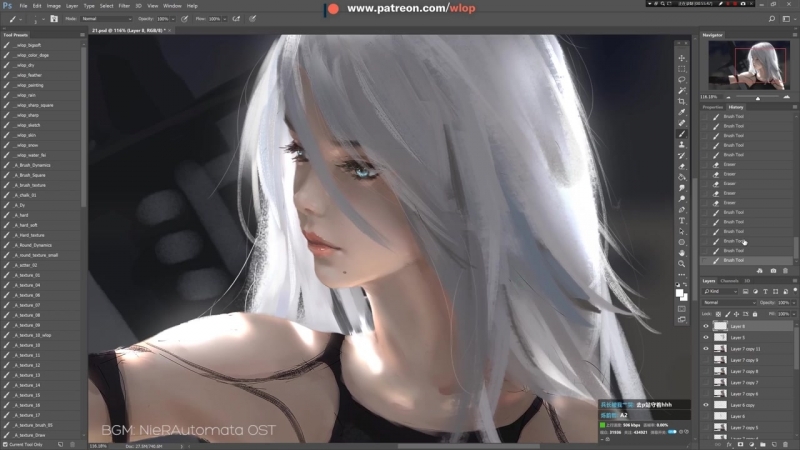Select the Eraser tool in toolbar
This screenshot has height=450, width=800.
tap(682, 166)
